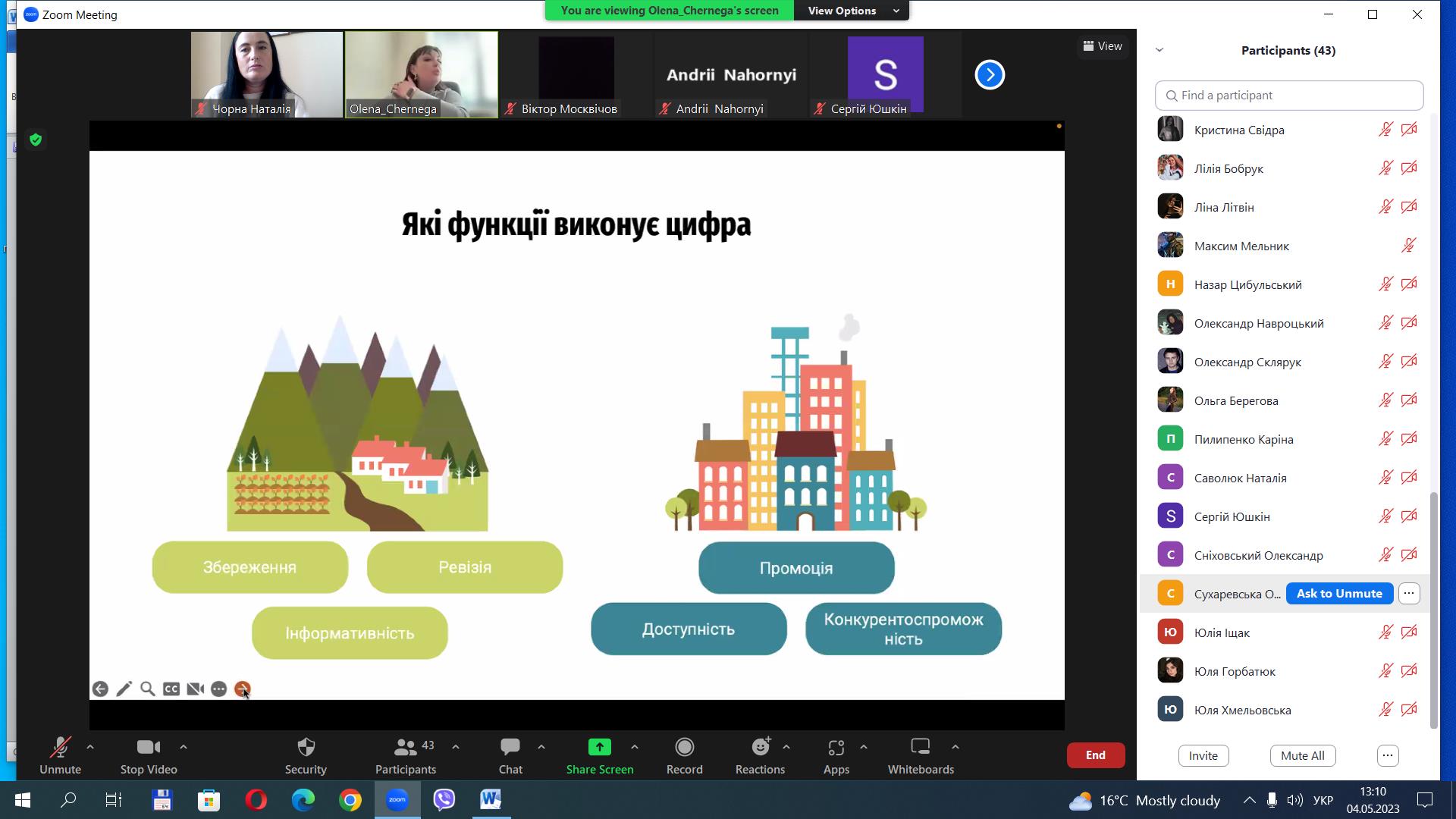This screenshot has height=819, width=1456.
Task: Open audio options arrow next to Unmute
Action: pos(90,747)
